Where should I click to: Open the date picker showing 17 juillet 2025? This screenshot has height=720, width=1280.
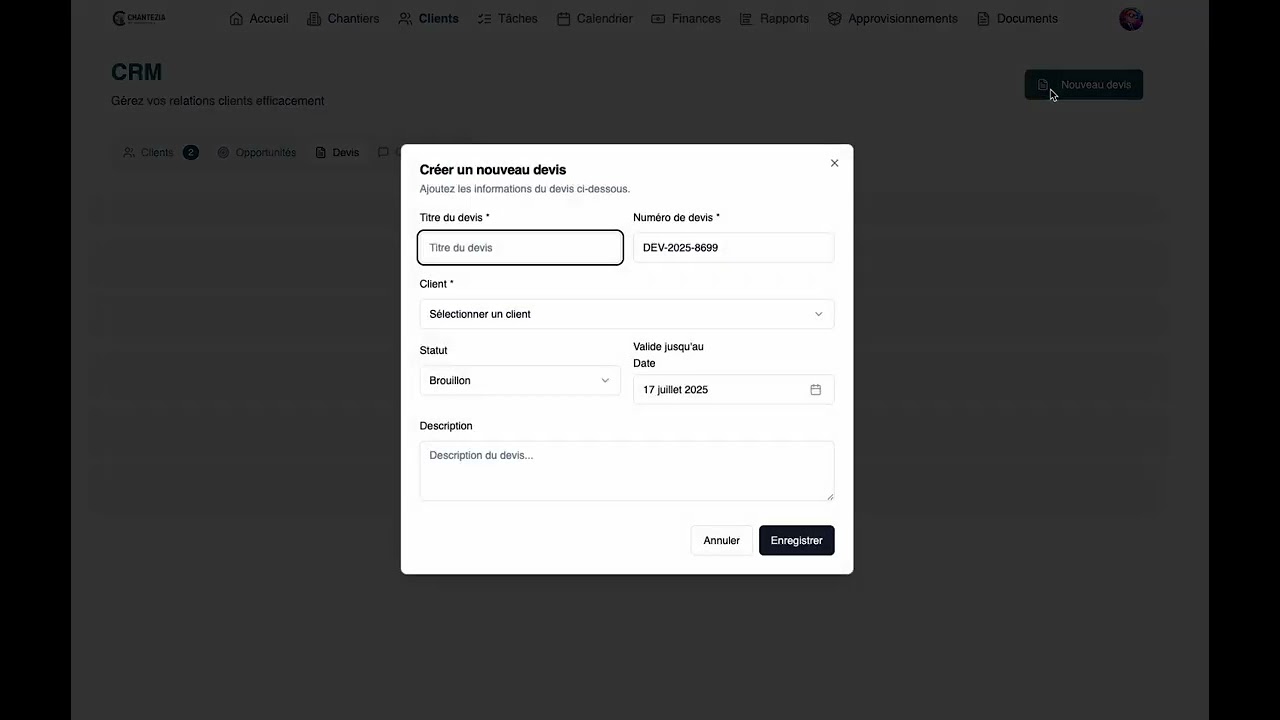[733, 390]
